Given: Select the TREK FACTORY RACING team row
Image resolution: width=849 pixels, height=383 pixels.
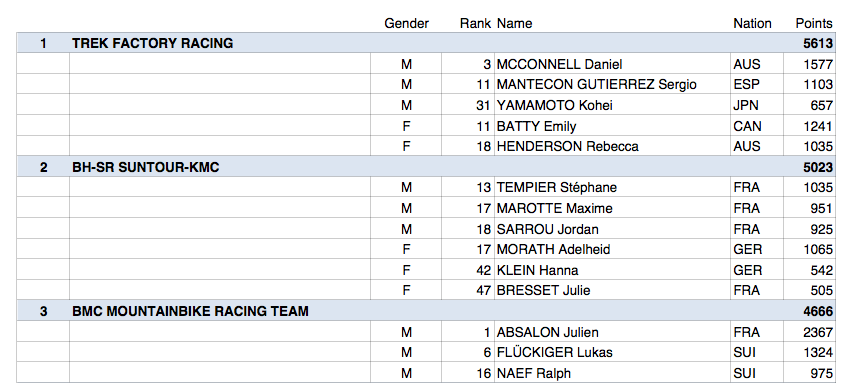Looking at the screenshot, I should 426,43.
